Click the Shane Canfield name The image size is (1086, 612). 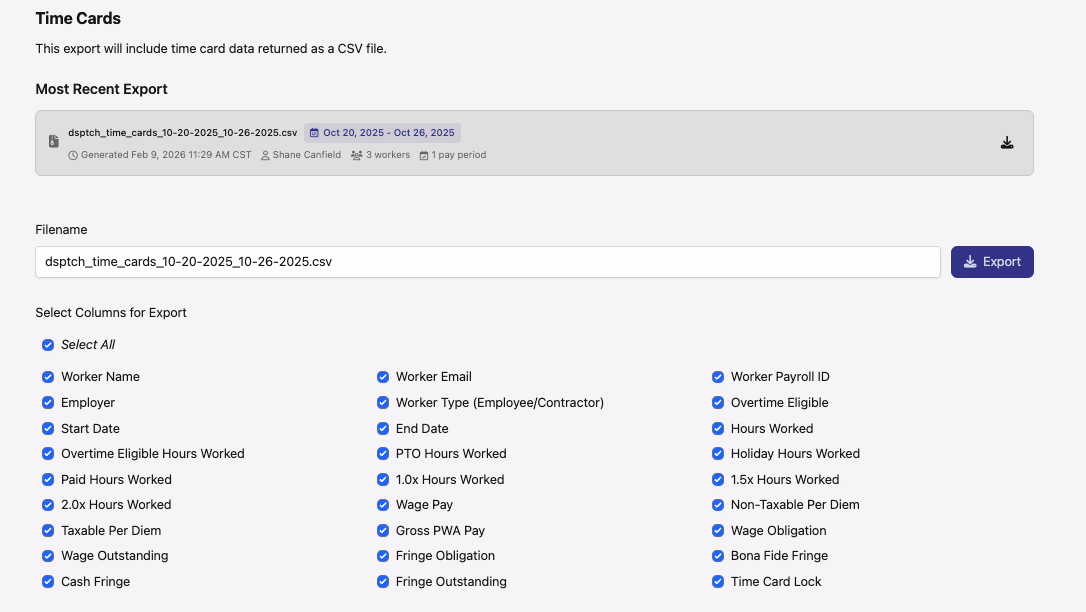[307, 155]
